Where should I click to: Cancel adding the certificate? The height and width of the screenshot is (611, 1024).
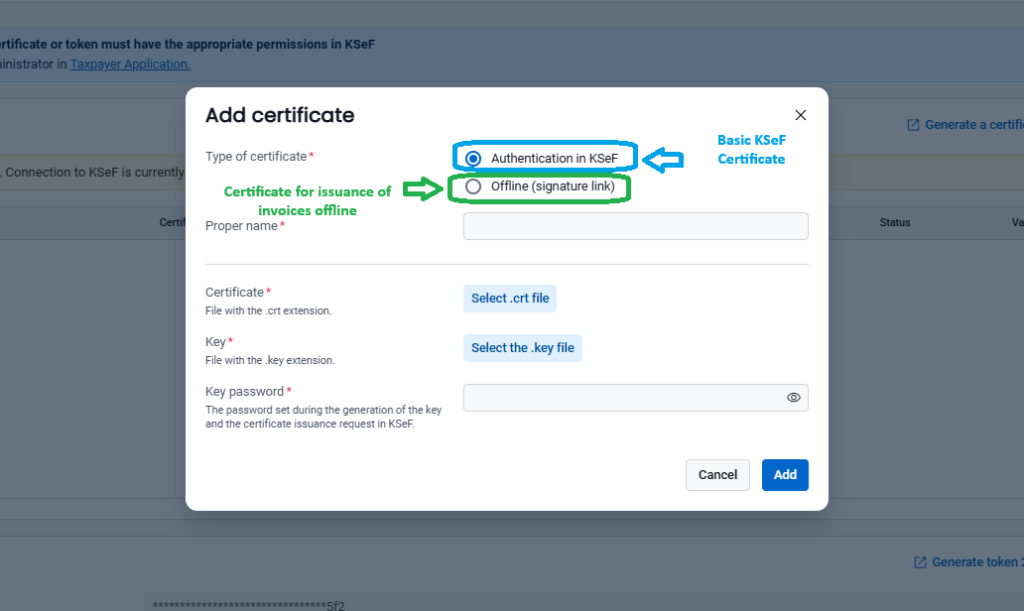click(717, 475)
